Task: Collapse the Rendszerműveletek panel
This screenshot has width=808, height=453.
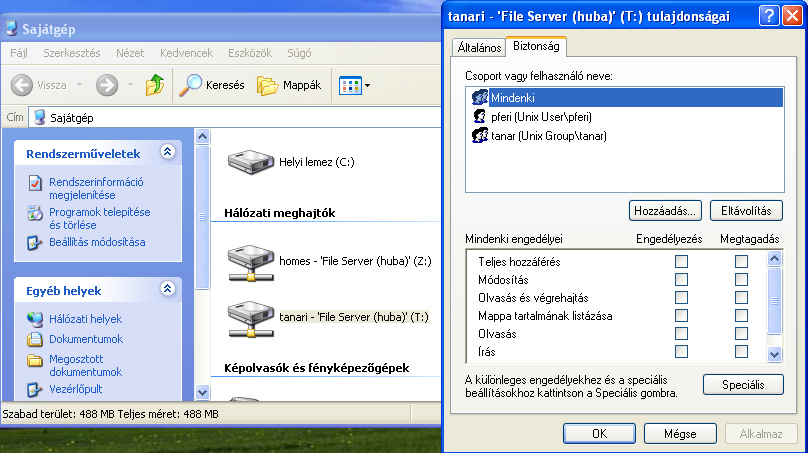Action: coord(167,153)
